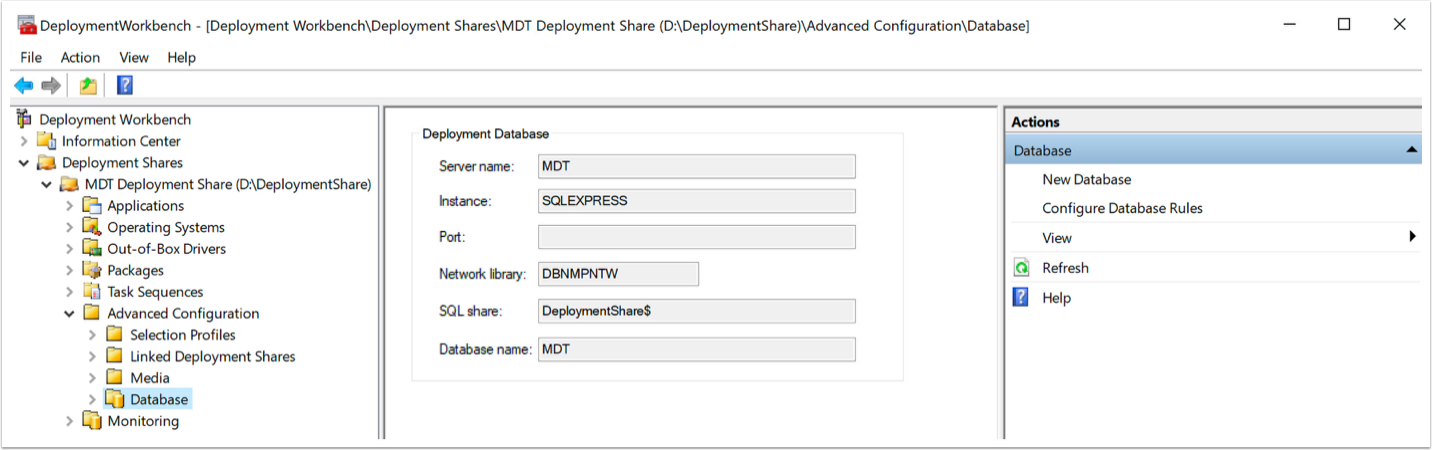Click the empty Port field
1432x450 pixels.
(697, 237)
